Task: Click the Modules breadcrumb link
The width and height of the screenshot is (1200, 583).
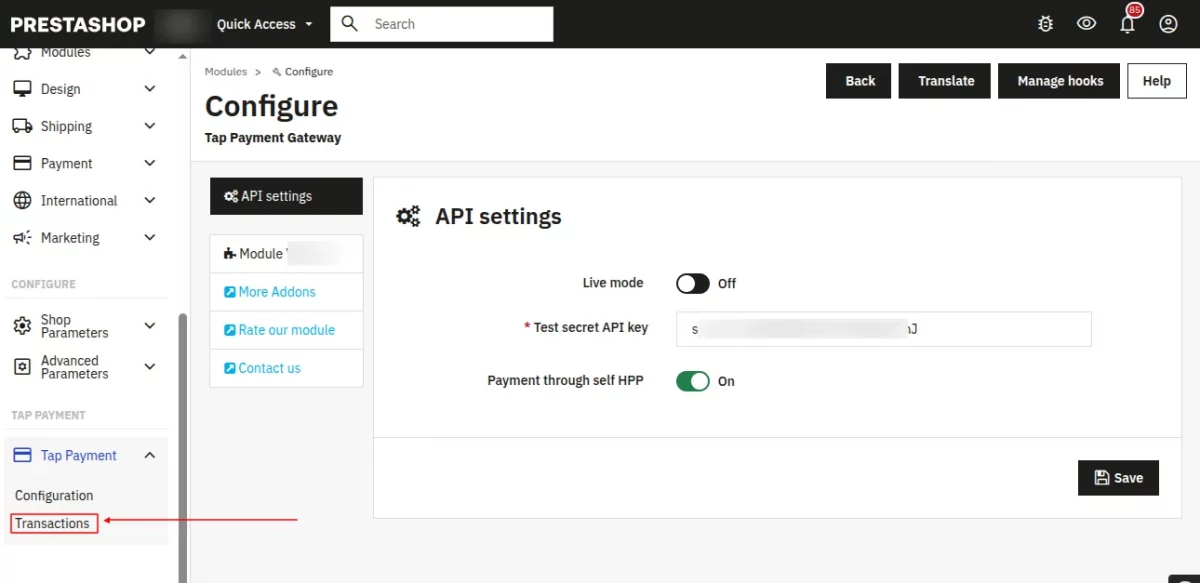Action: 226,72
